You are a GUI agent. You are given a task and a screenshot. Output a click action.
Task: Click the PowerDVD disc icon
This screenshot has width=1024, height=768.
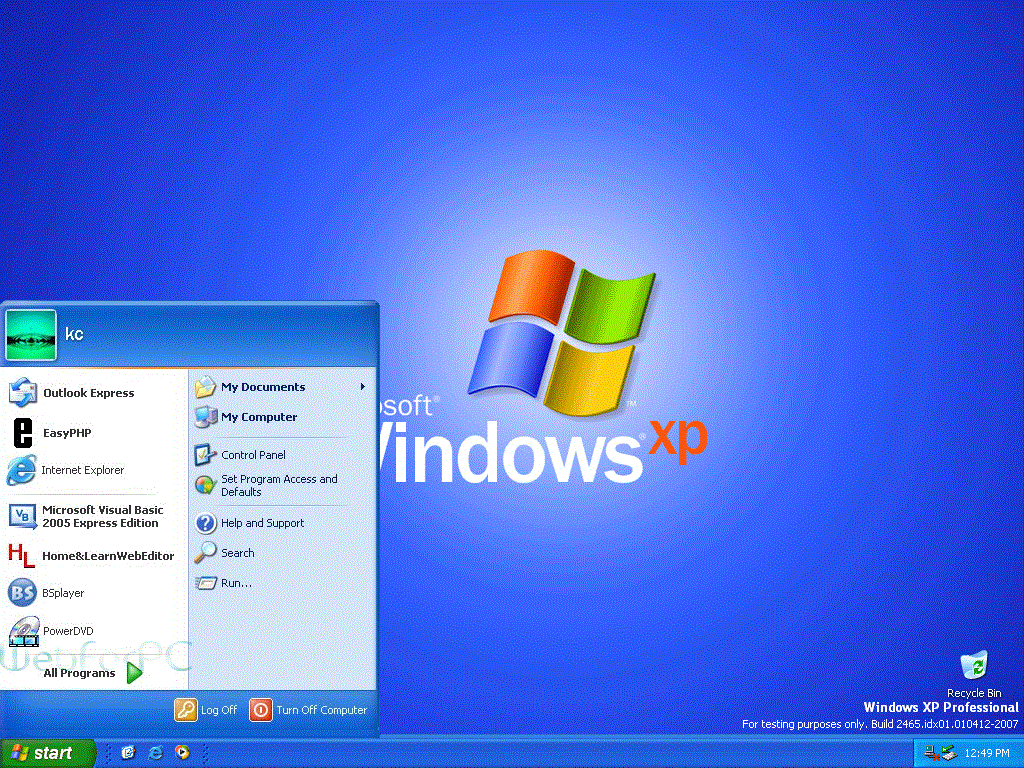coord(24,631)
